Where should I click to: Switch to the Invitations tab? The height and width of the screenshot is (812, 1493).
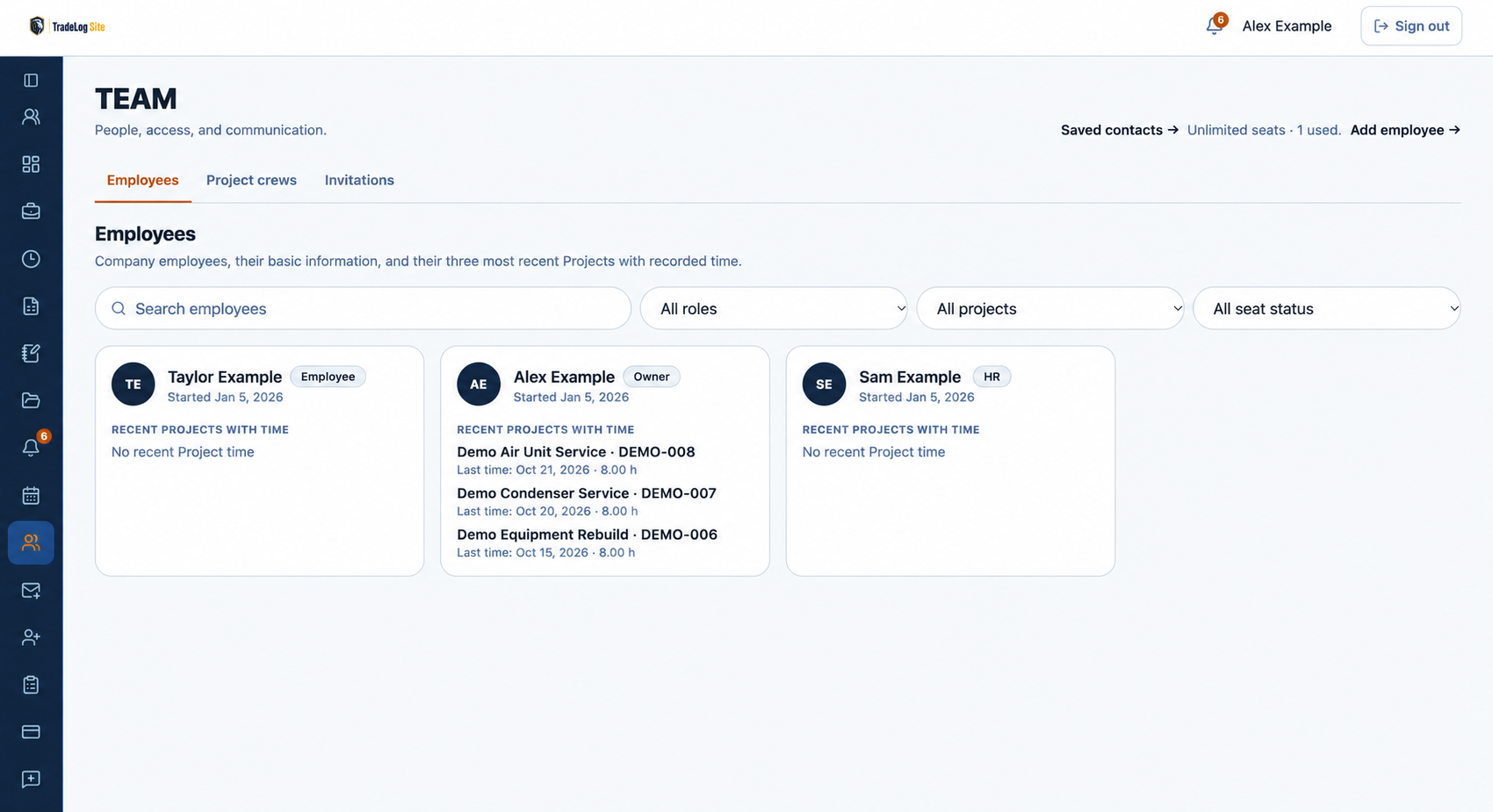click(x=359, y=180)
